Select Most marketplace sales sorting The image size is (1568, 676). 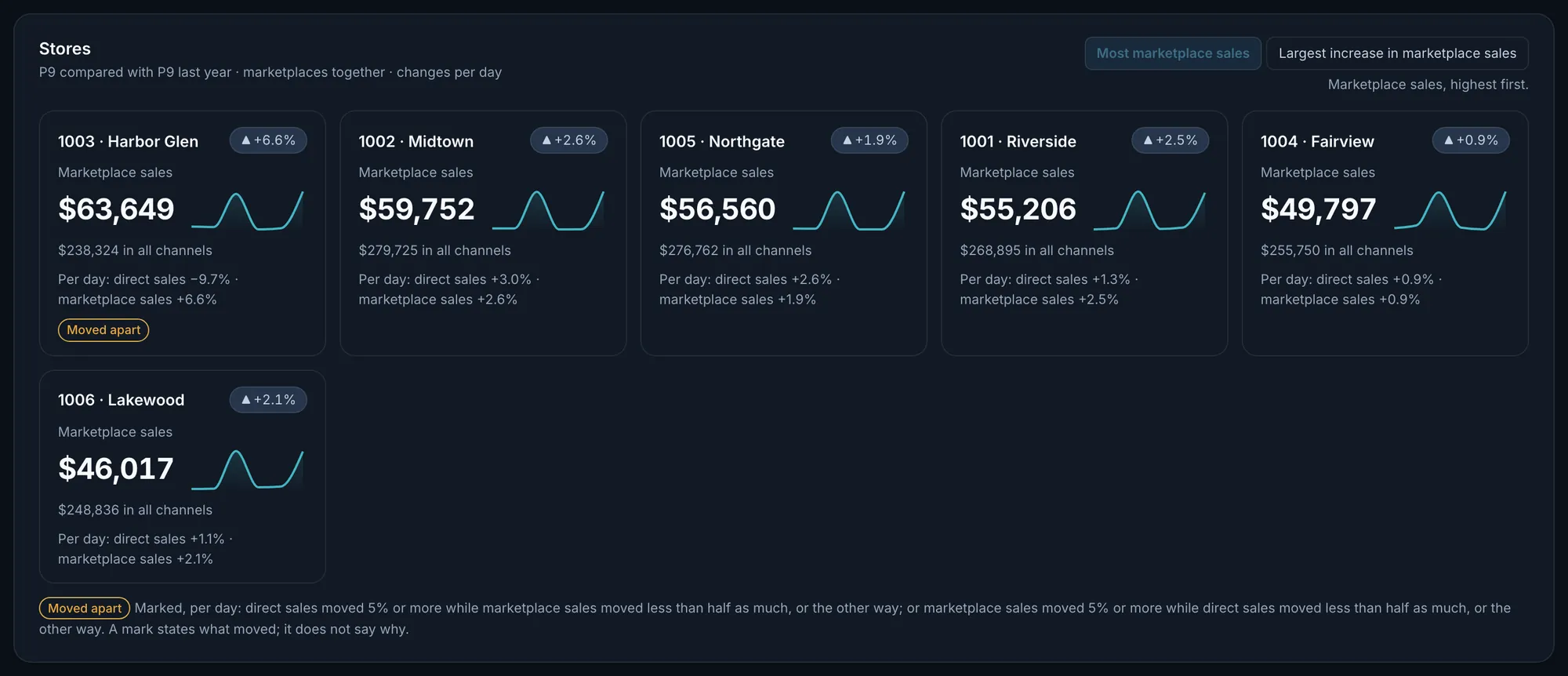pos(1173,53)
